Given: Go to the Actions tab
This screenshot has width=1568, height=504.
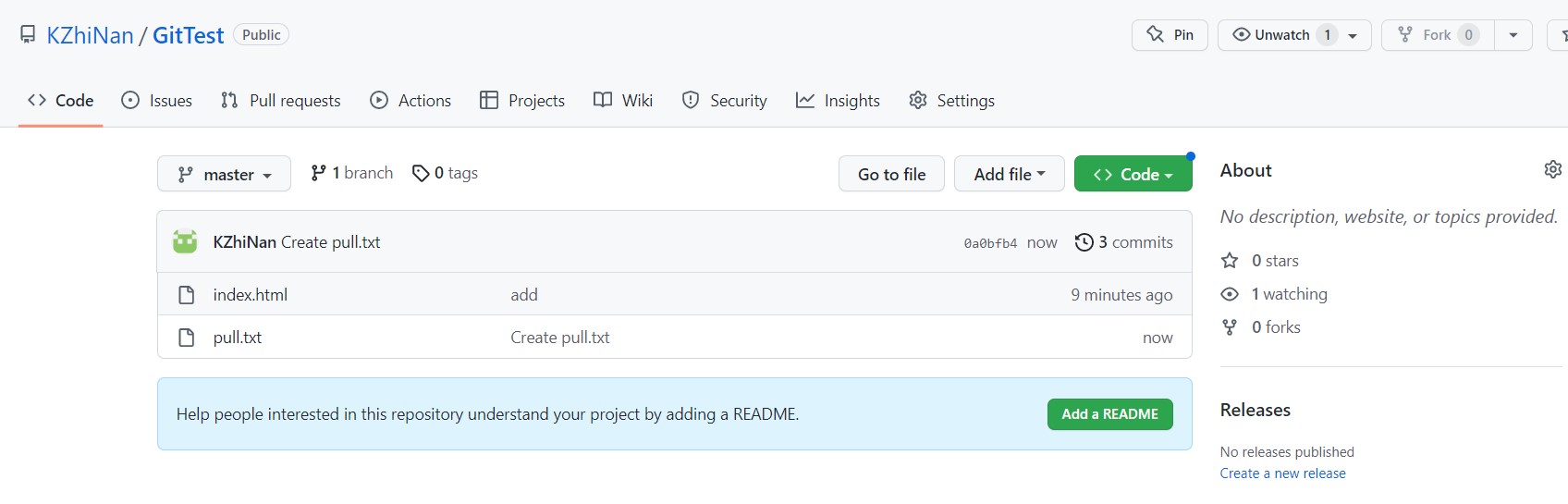Looking at the screenshot, I should pos(410,101).
